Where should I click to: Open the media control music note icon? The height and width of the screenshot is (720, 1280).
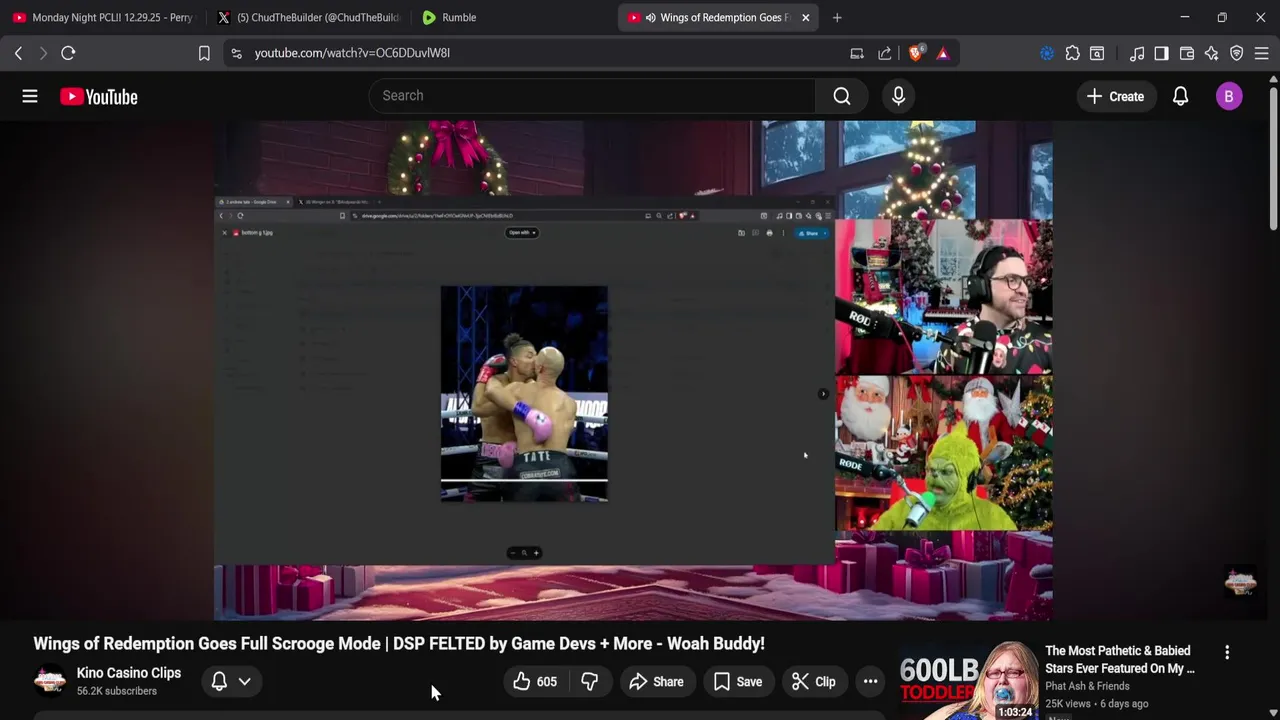coord(1137,53)
